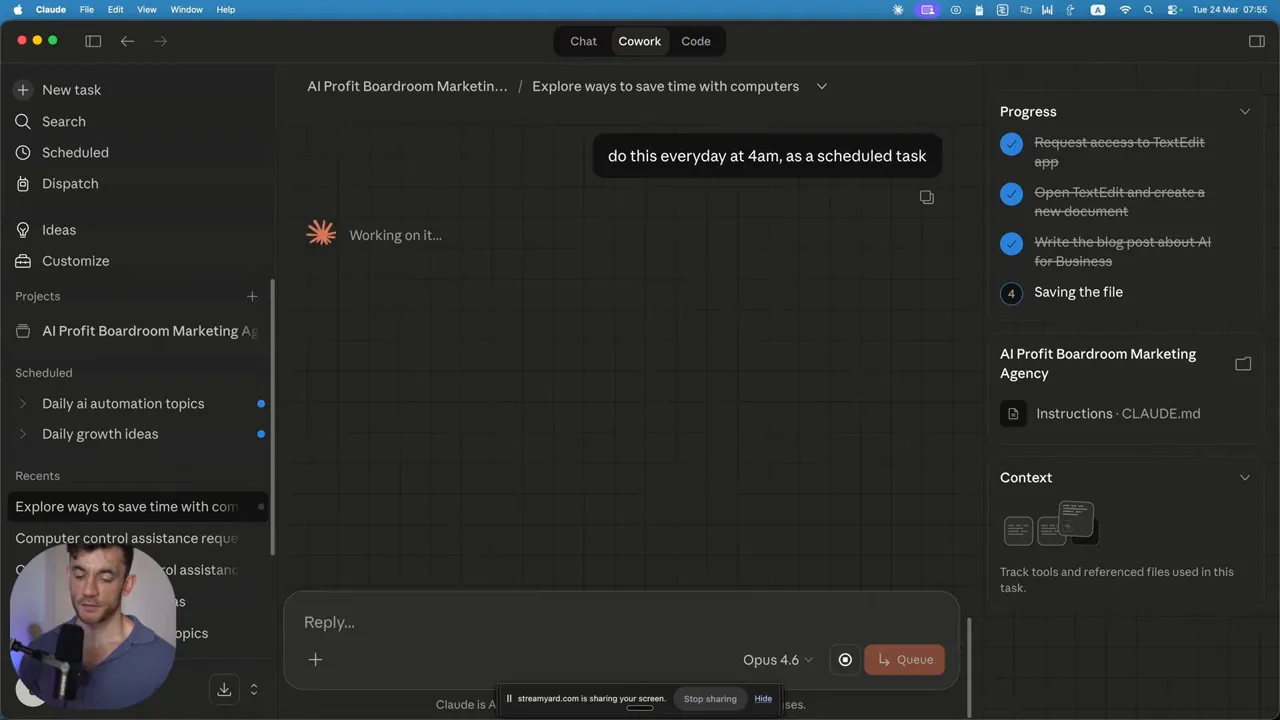Copy the message with the copy icon
1280x720 pixels.
[x=927, y=197]
